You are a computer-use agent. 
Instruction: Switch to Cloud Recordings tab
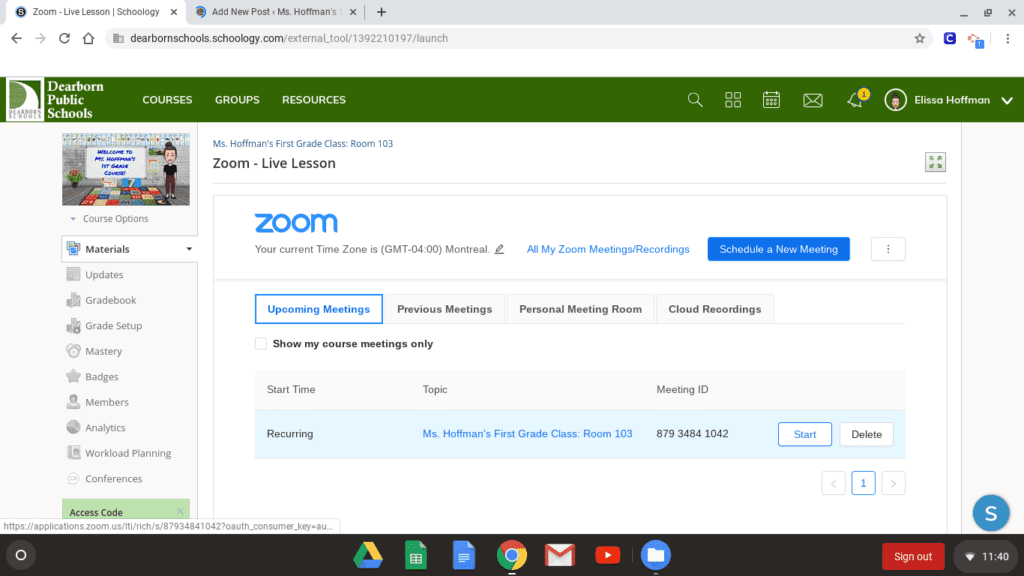[714, 309]
